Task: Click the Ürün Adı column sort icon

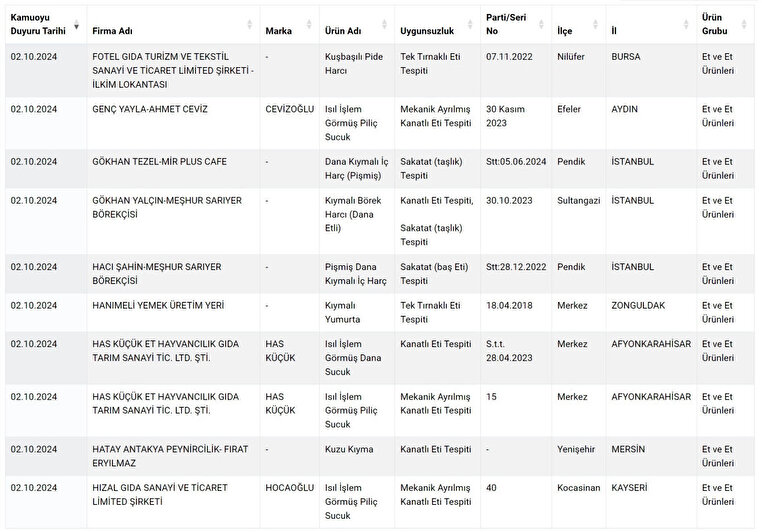Action: point(382,25)
